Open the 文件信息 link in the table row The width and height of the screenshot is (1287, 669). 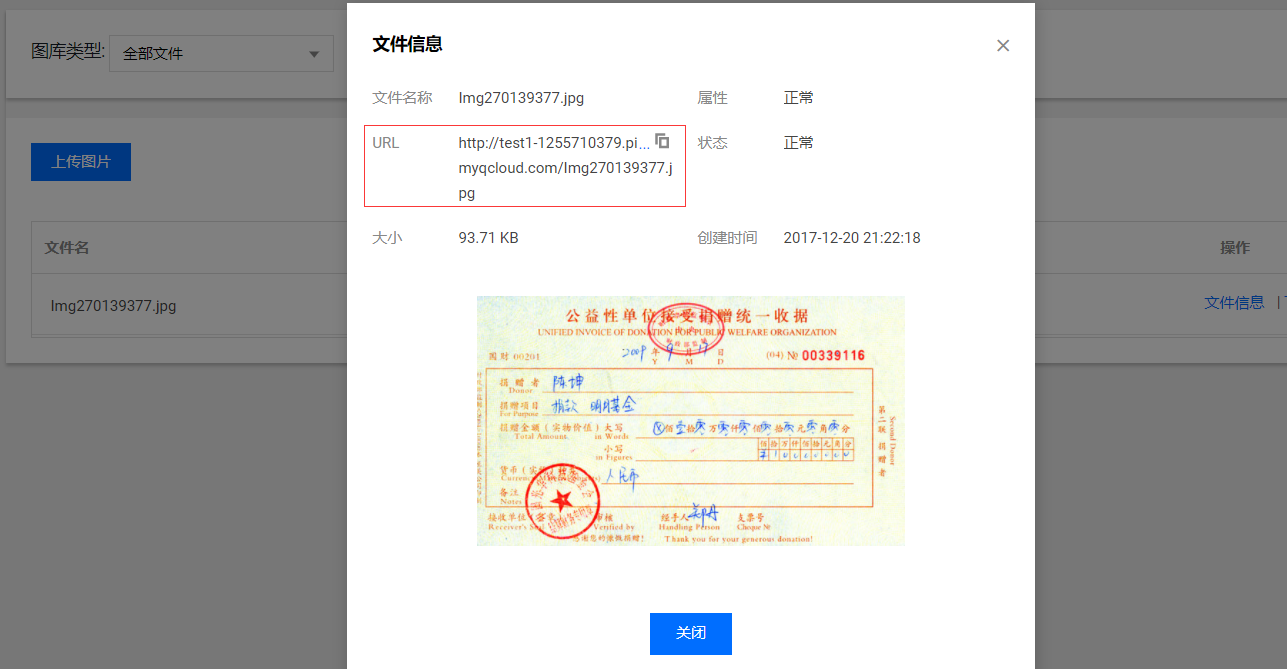pos(1234,302)
